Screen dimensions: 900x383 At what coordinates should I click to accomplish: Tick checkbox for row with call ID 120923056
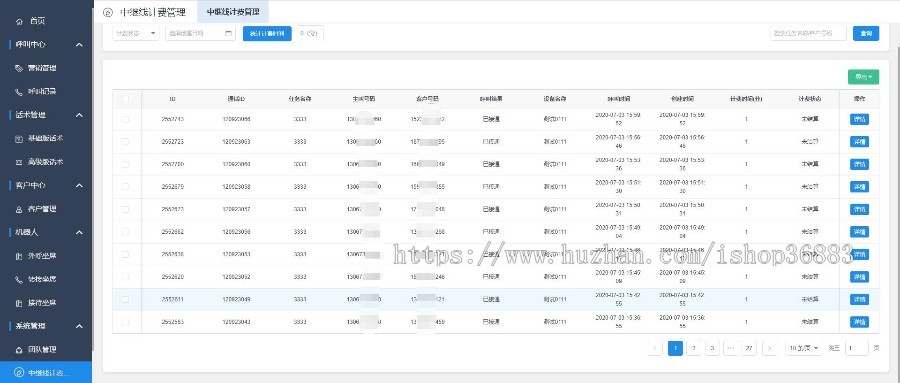point(125,231)
